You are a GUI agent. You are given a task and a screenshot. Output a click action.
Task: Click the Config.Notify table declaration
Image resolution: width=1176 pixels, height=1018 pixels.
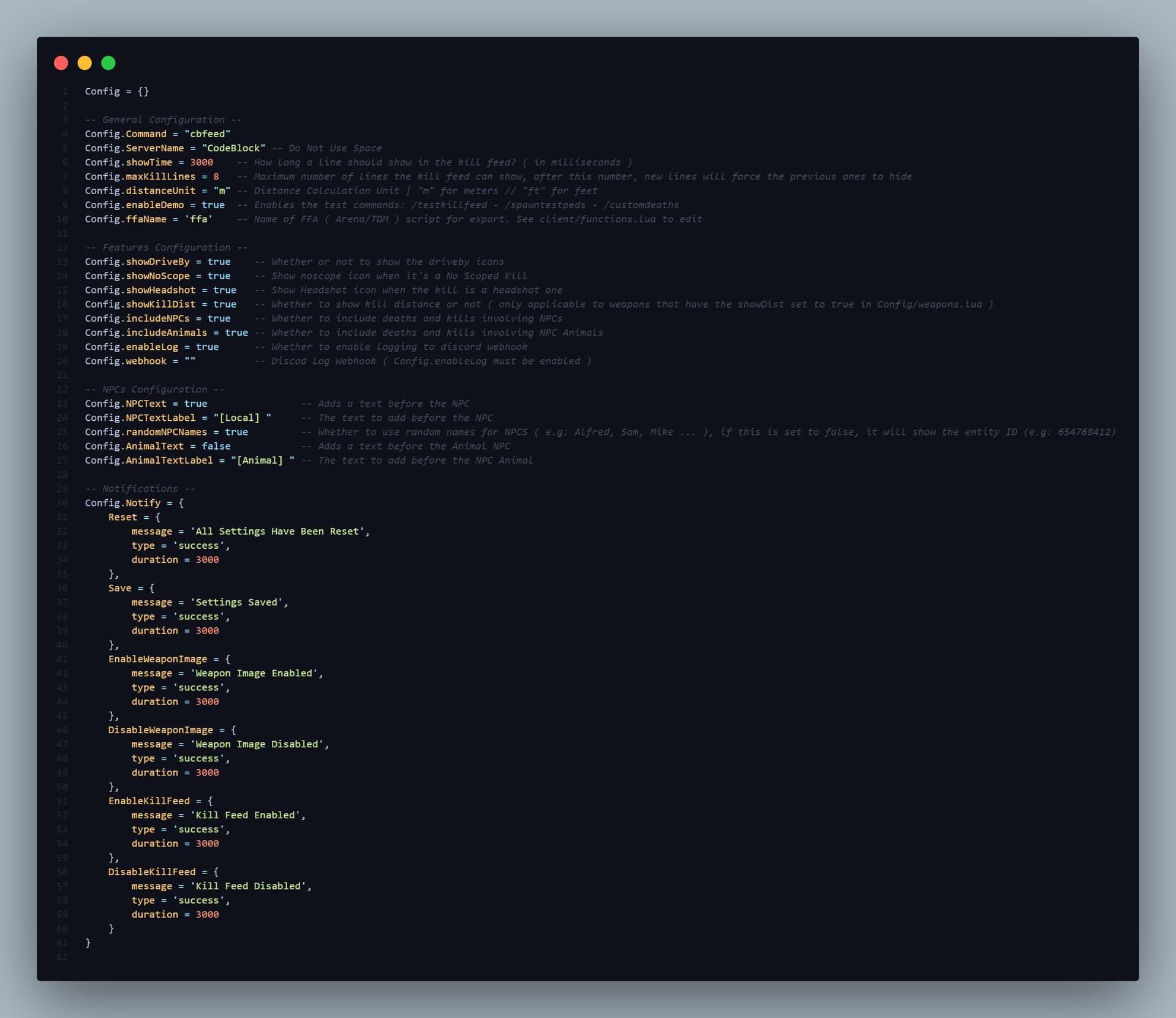tap(134, 503)
